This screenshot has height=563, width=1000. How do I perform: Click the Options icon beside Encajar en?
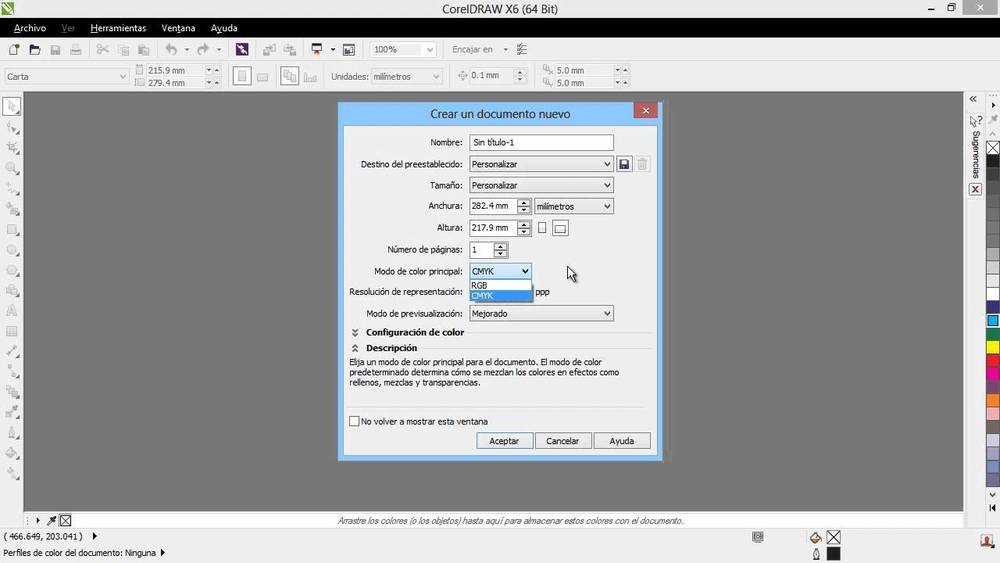click(x=522, y=50)
